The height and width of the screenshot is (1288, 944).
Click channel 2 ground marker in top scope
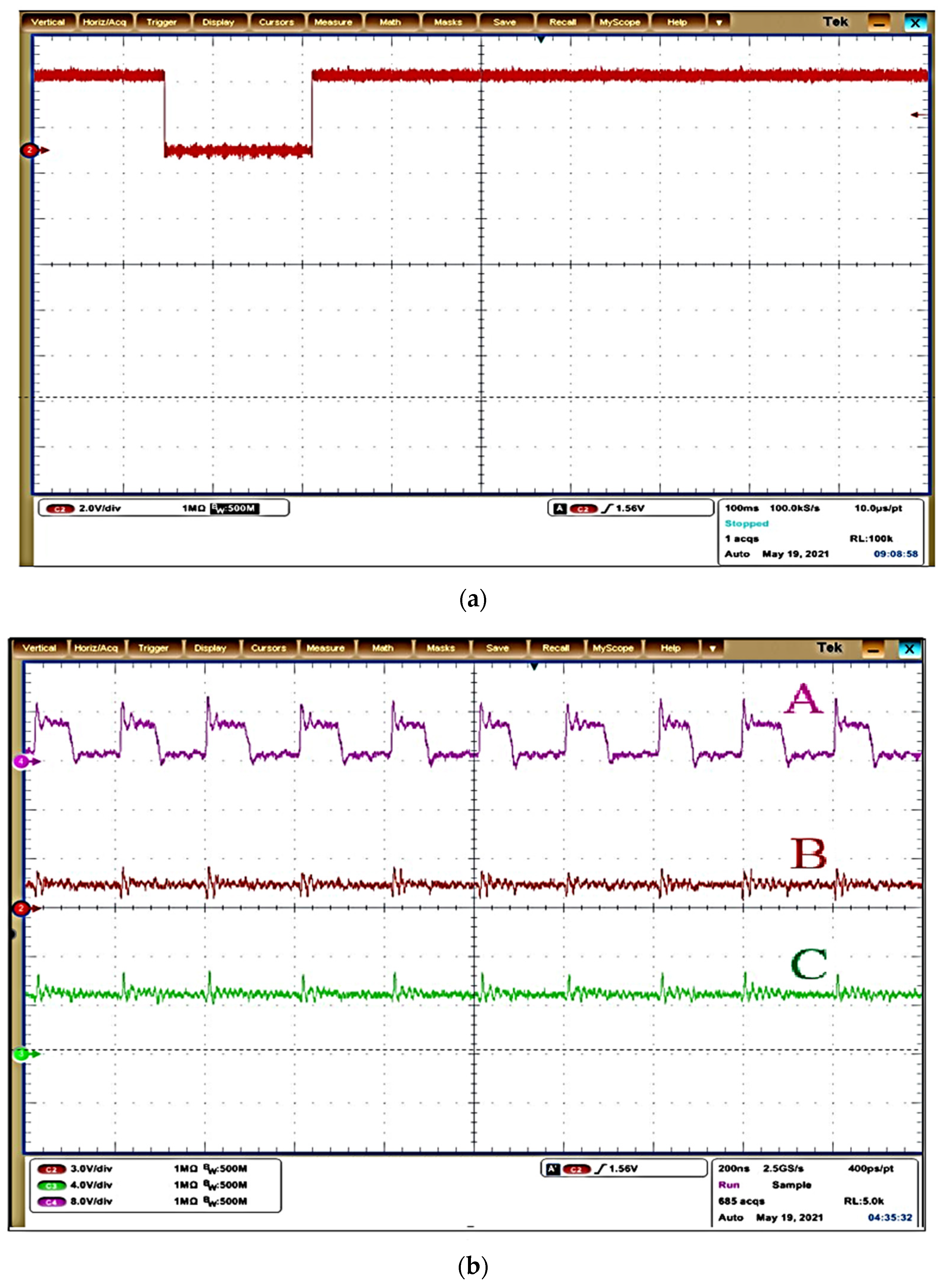tap(30, 150)
